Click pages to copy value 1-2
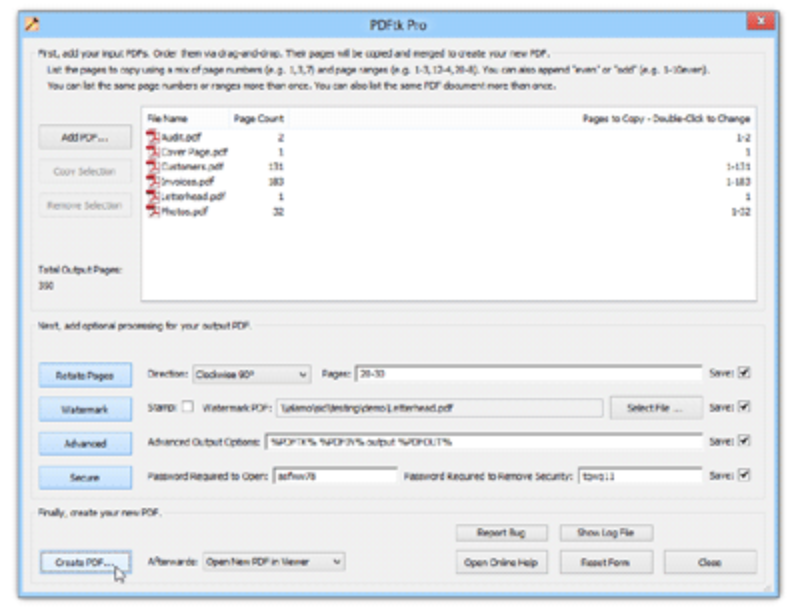 click(743, 138)
